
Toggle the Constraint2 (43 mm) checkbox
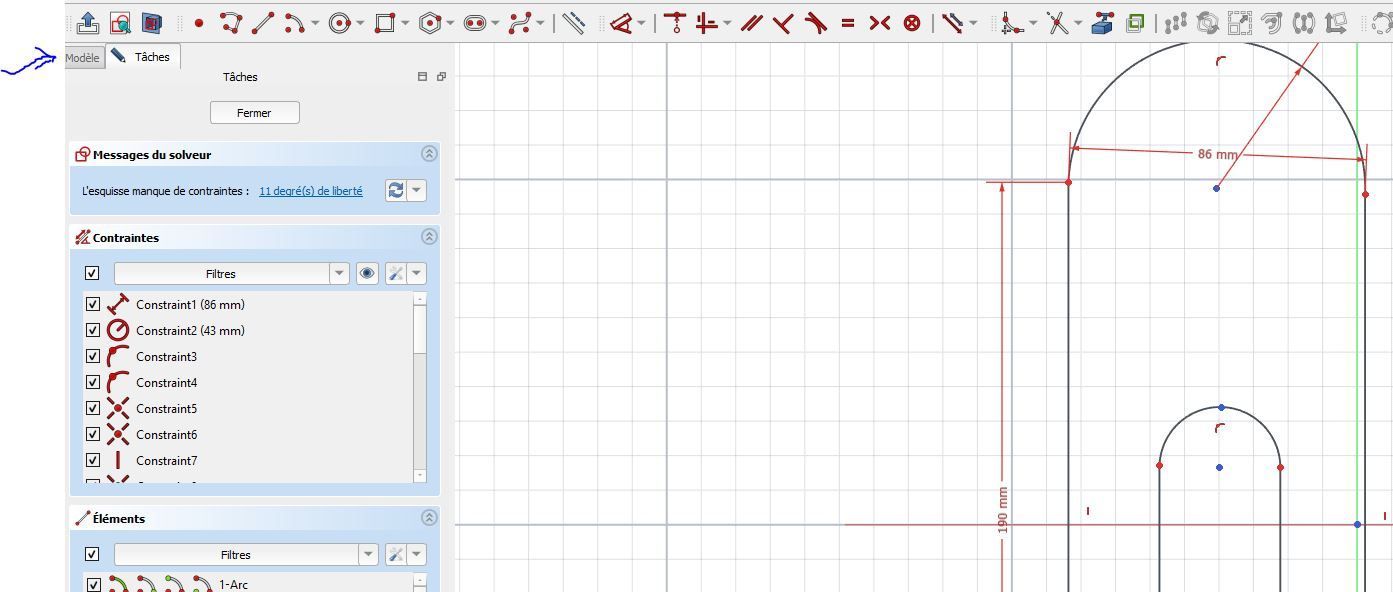click(93, 330)
